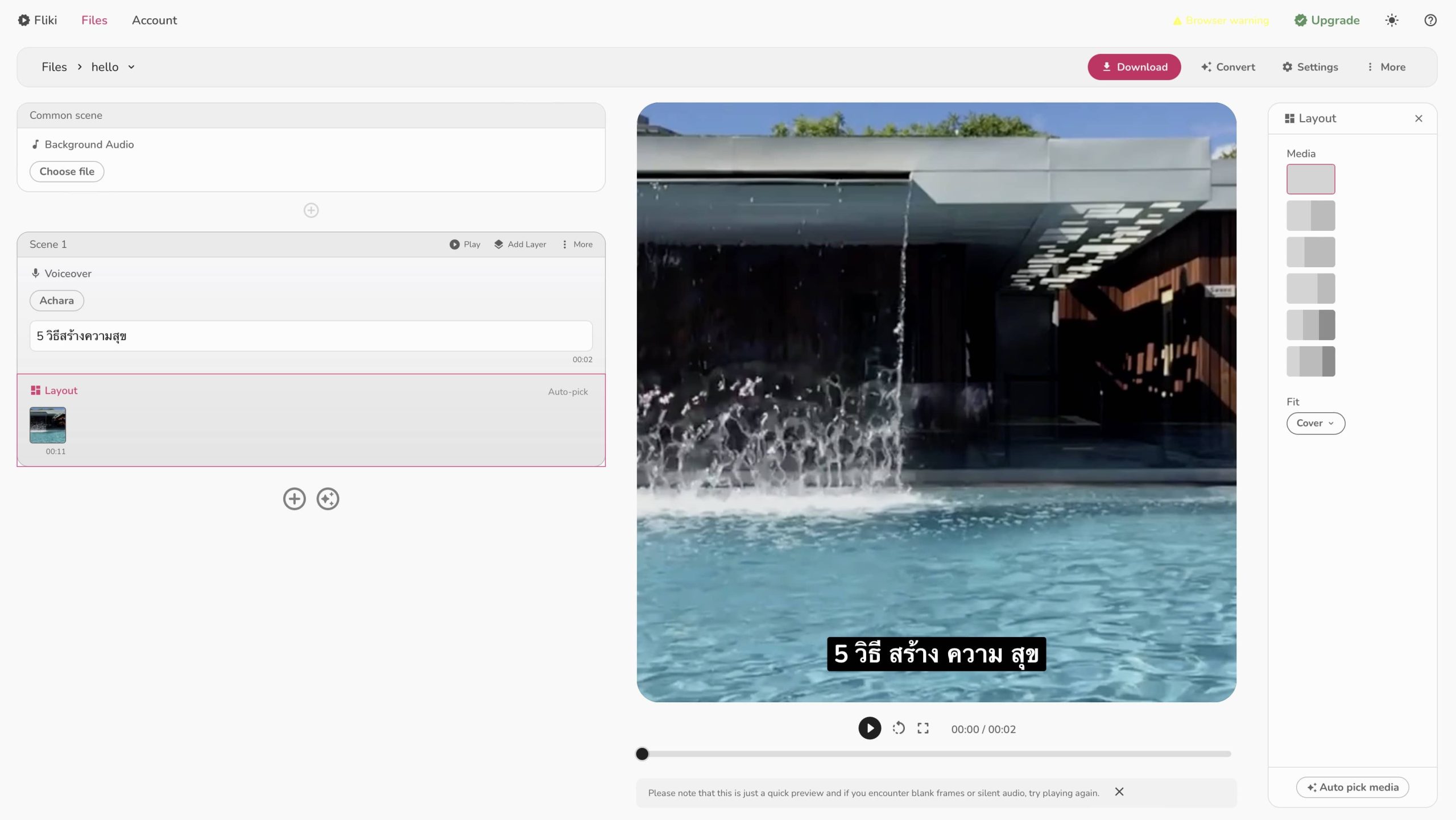This screenshot has height=820, width=1456.
Task: Enter fullscreen preview mode
Action: click(x=923, y=728)
